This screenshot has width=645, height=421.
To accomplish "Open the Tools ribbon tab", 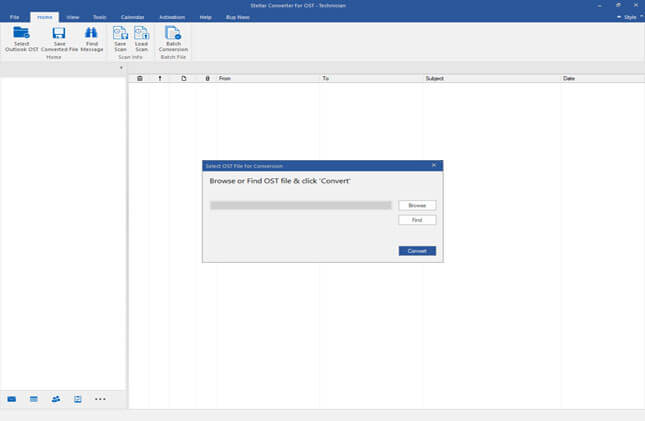I will (x=99, y=17).
